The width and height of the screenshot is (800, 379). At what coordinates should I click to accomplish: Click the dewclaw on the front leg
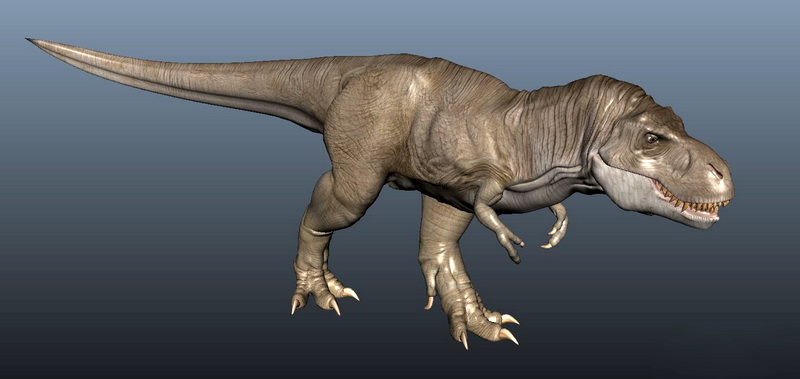(x=429, y=302)
